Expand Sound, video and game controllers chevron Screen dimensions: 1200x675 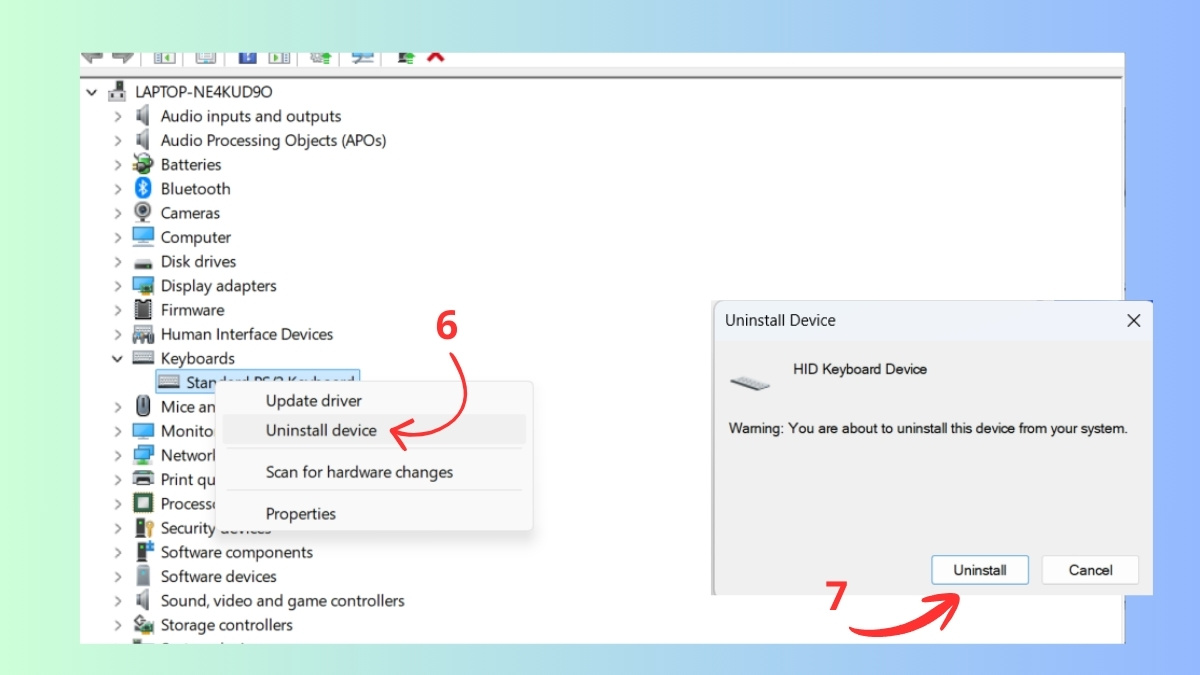pos(118,601)
